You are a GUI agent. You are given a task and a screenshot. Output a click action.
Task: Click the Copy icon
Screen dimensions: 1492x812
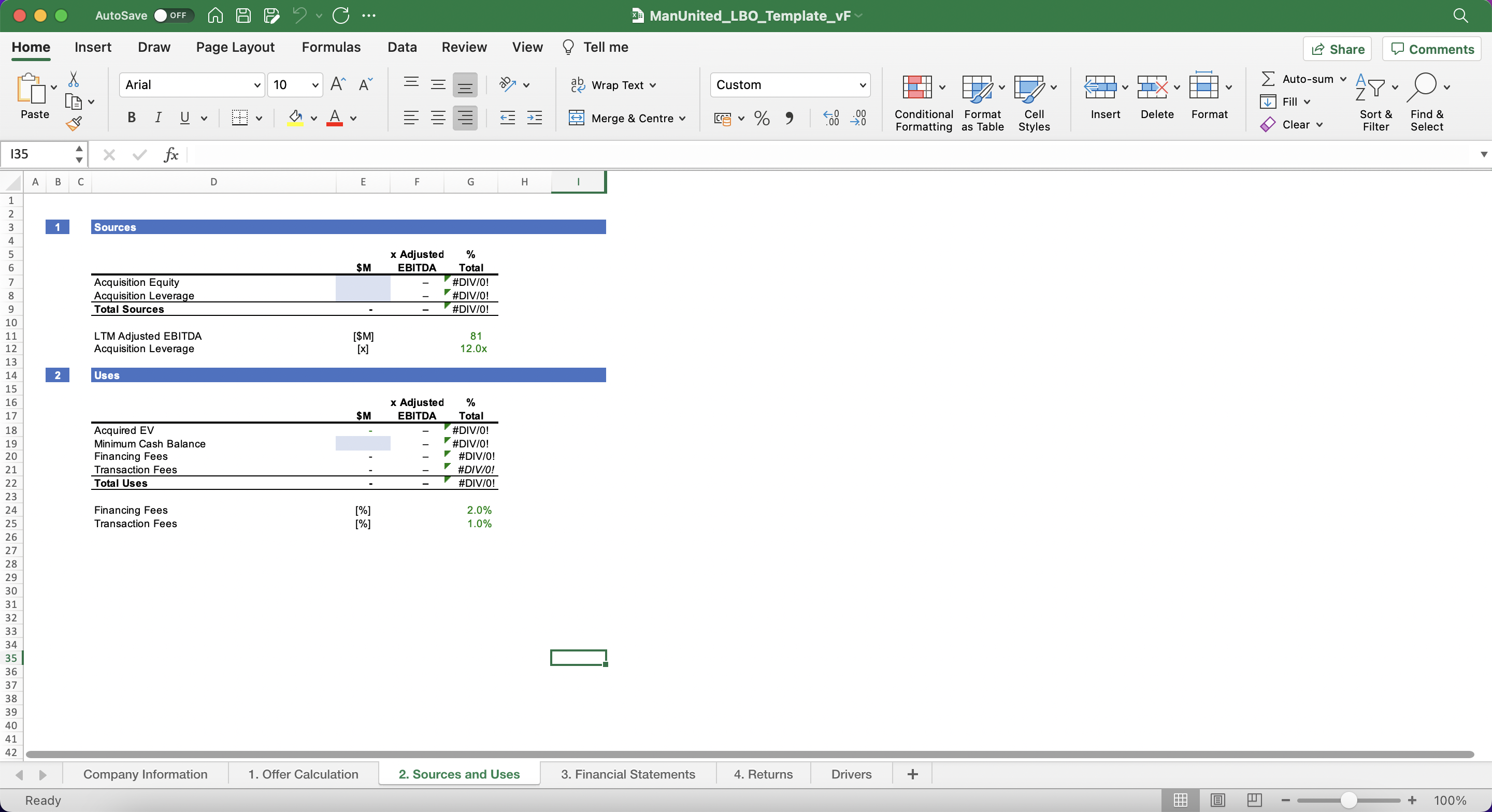point(74,102)
